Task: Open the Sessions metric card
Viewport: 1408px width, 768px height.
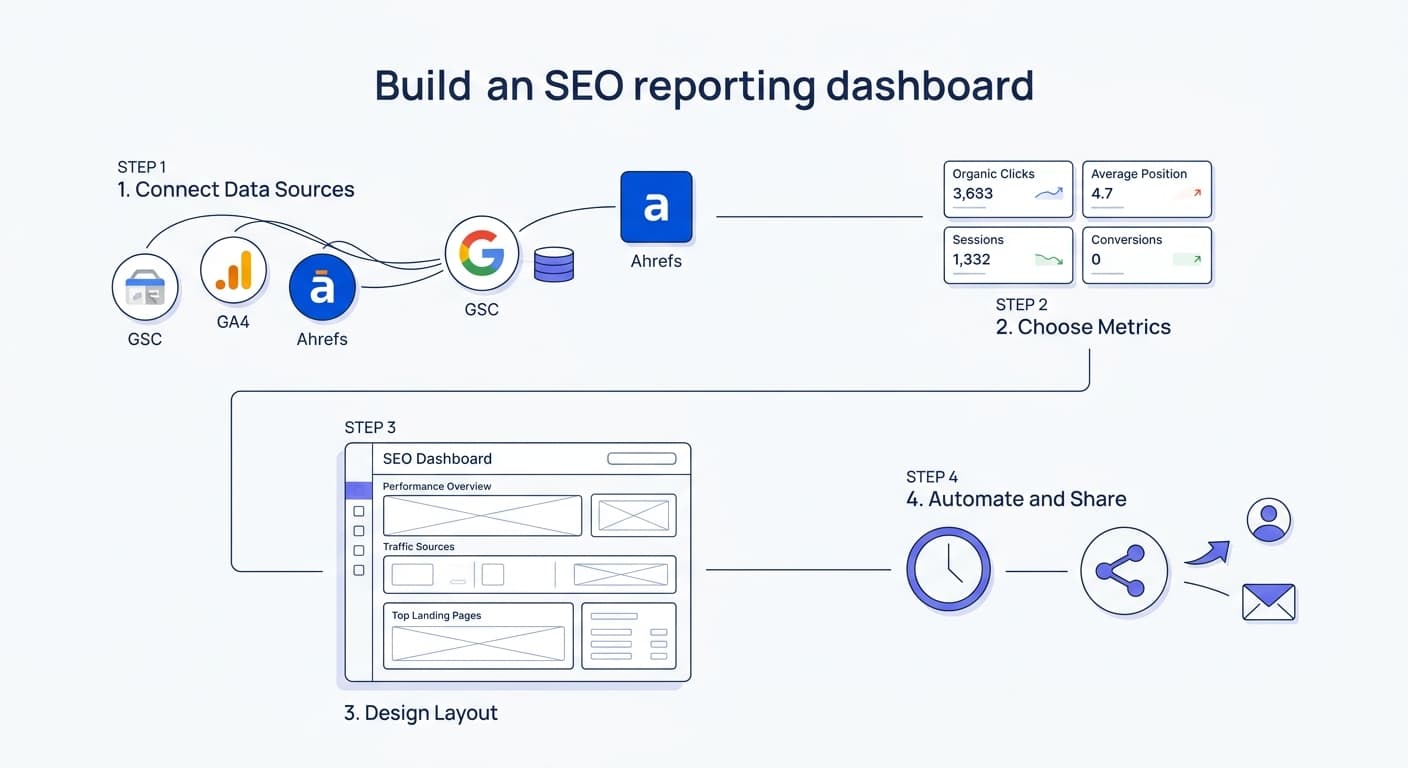Action: [1008, 255]
